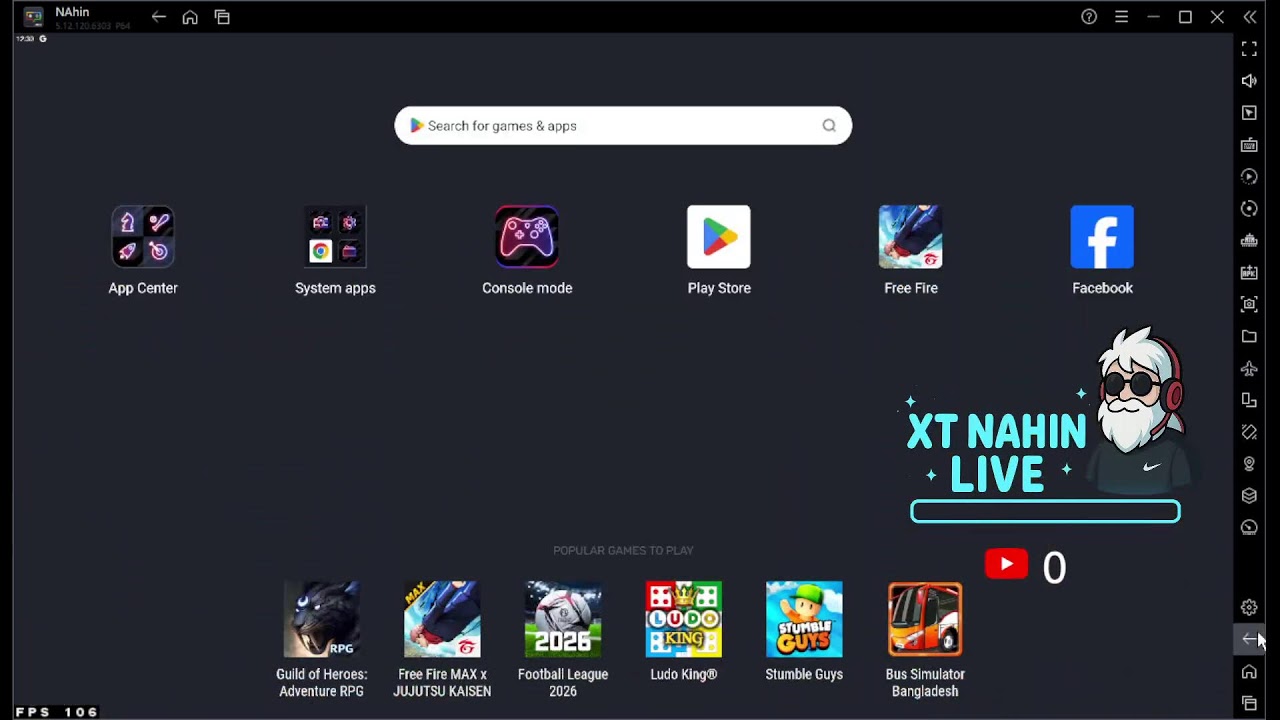Take a screenshot with the camera icon
The image size is (1280, 720).
coord(1249,304)
